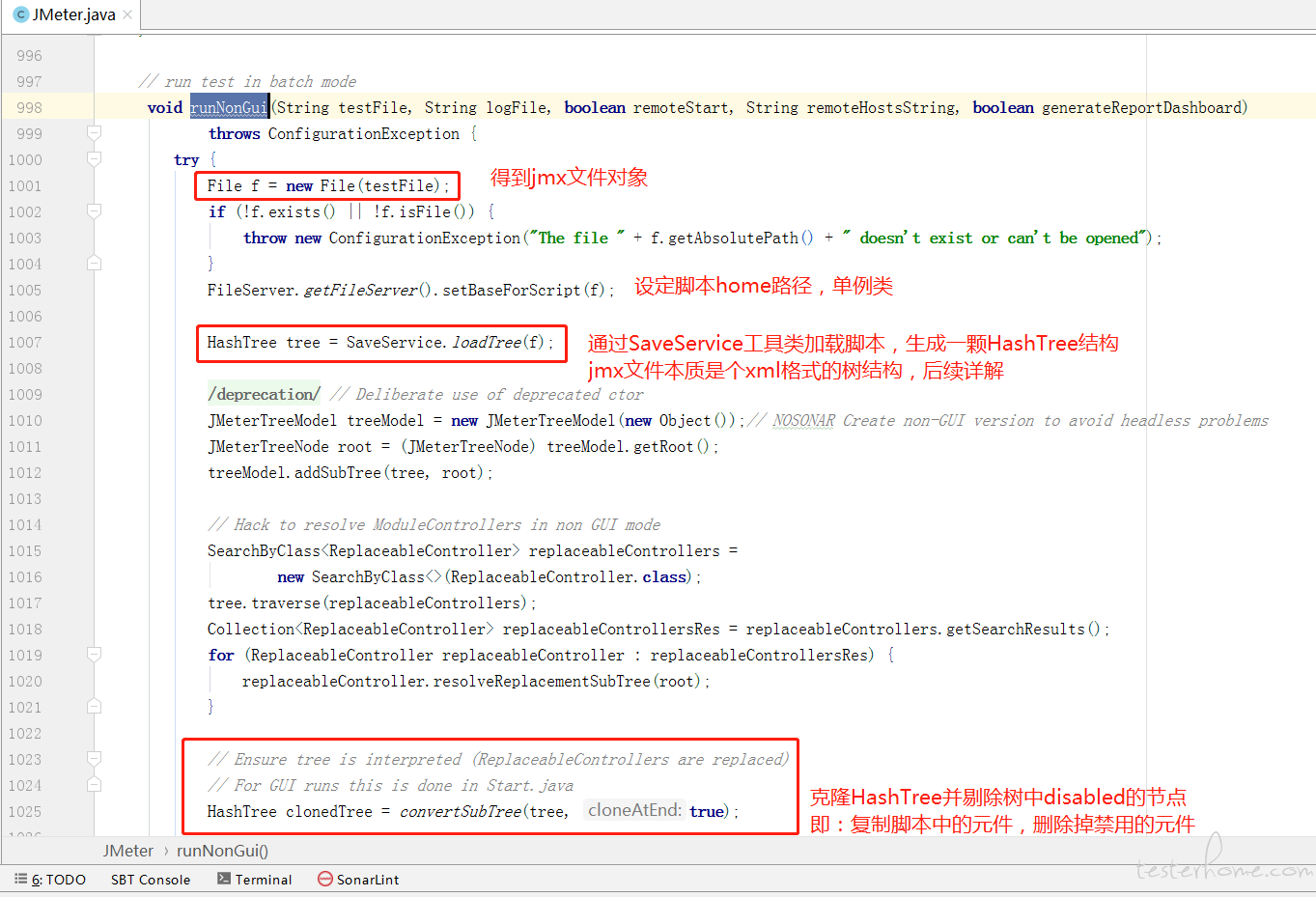The width and height of the screenshot is (1316, 897).
Task: Click the setBaseForScript method call
Action: (x=512, y=290)
